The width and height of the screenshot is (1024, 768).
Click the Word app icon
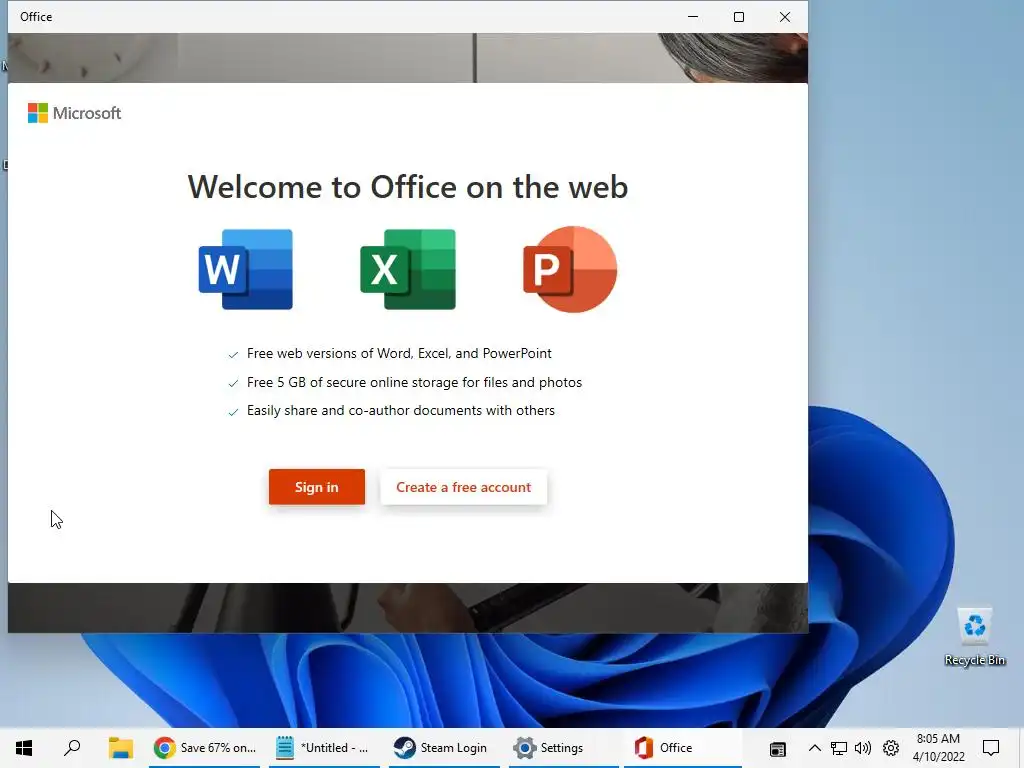pyautogui.click(x=246, y=269)
